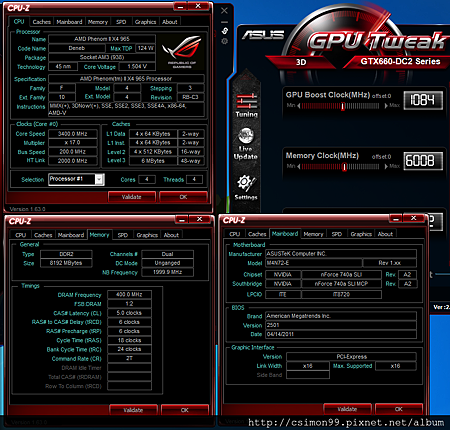Click the LPCIO value IT8720
The width and height of the screenshot is (450, 430).
[x=341, y=295]
